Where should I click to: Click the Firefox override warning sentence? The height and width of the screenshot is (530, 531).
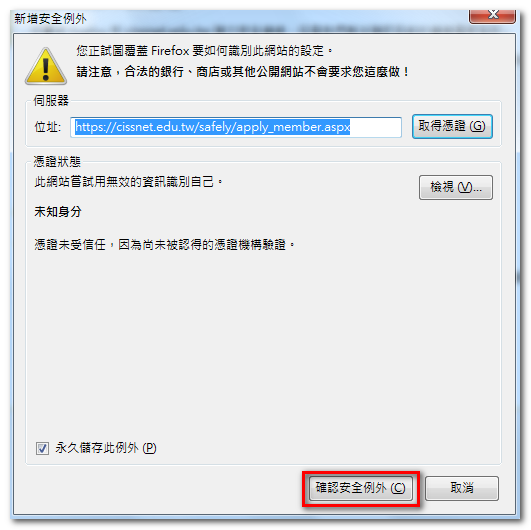click(205, 51)
